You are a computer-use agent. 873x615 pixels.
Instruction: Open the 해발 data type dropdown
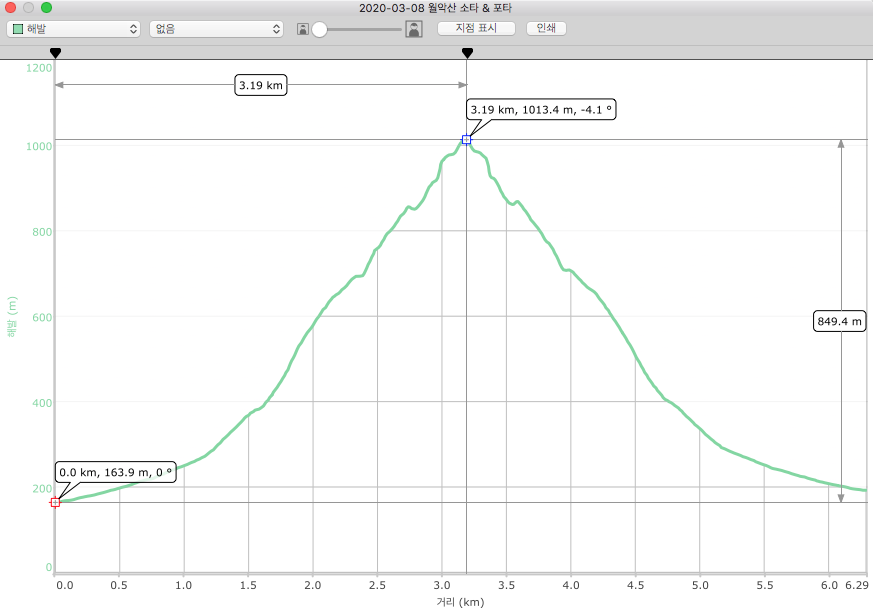[x=73, y=29]
